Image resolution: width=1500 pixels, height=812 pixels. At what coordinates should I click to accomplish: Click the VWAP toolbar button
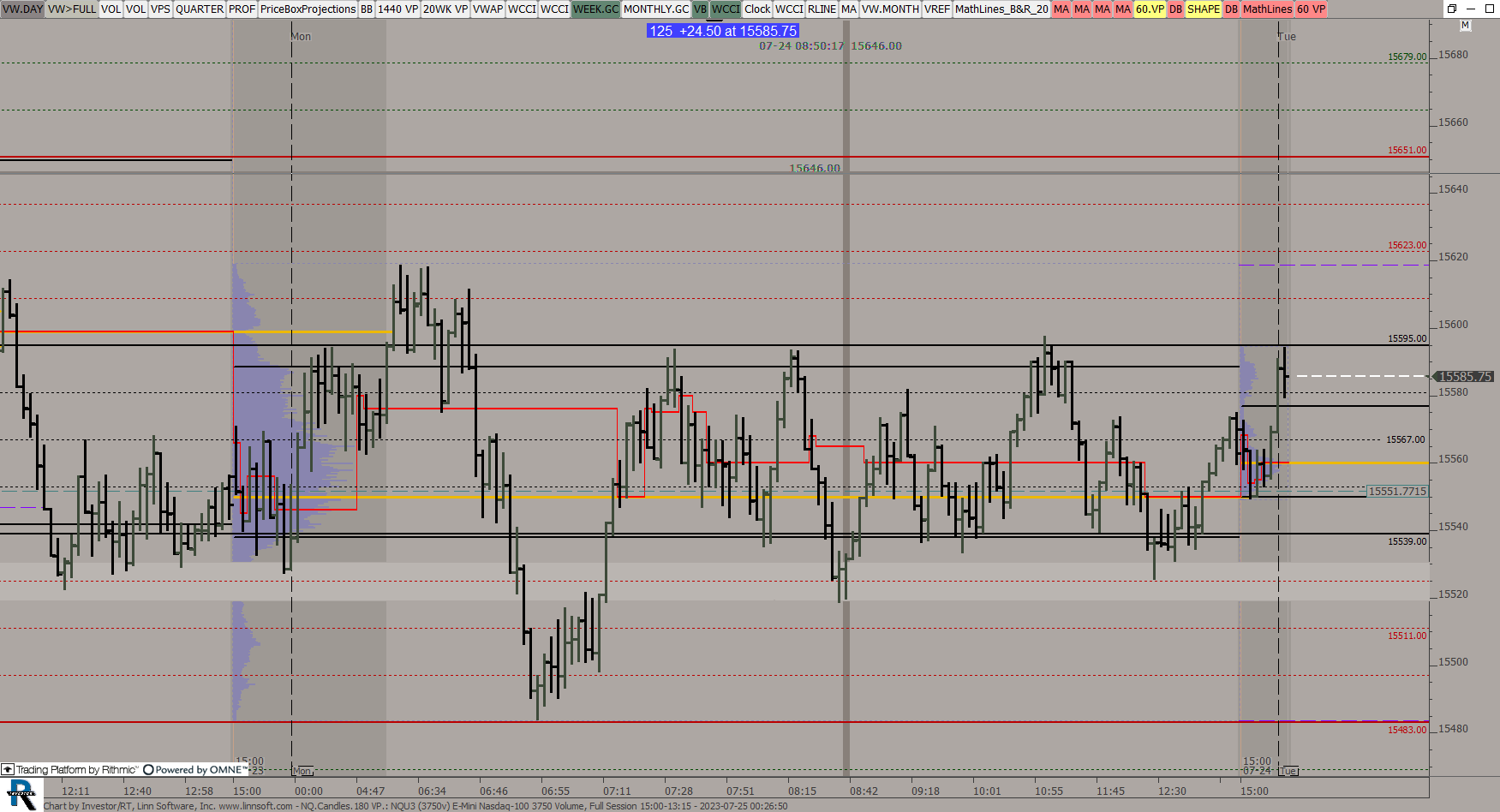tap(487, 9)
